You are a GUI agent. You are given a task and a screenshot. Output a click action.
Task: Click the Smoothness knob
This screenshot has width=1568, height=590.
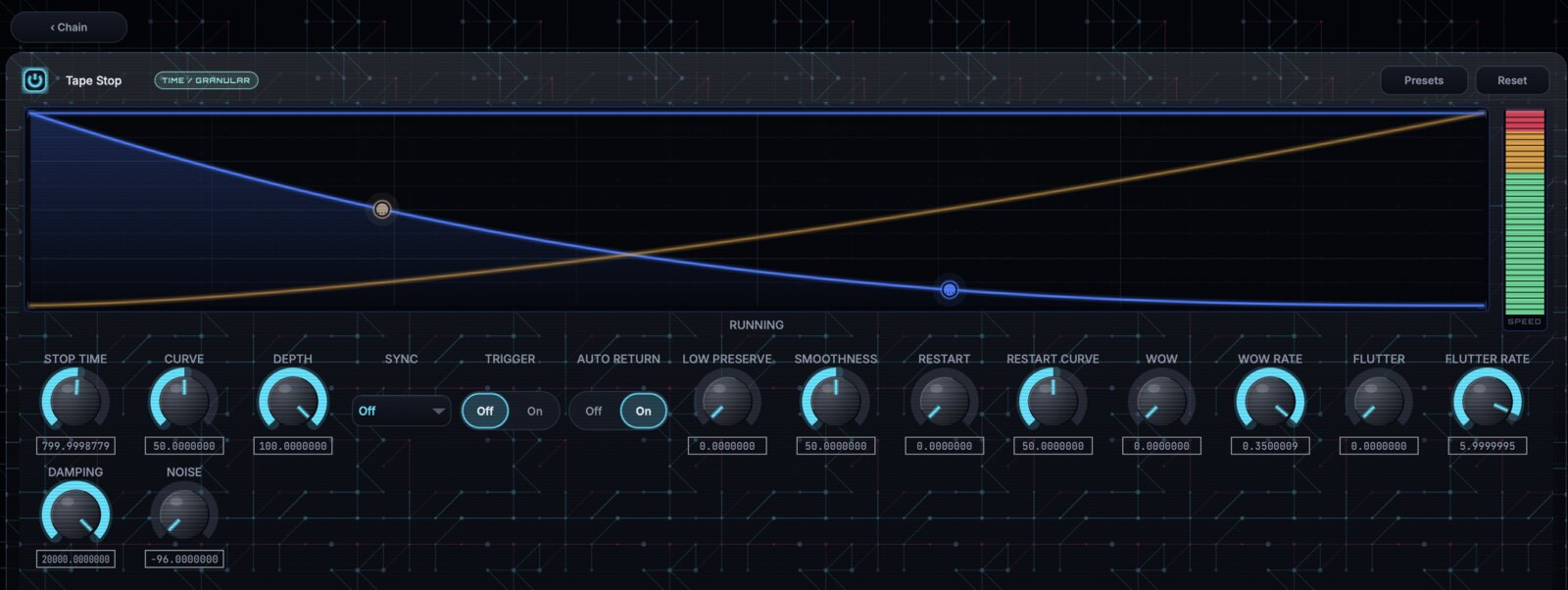click(836, 401)
